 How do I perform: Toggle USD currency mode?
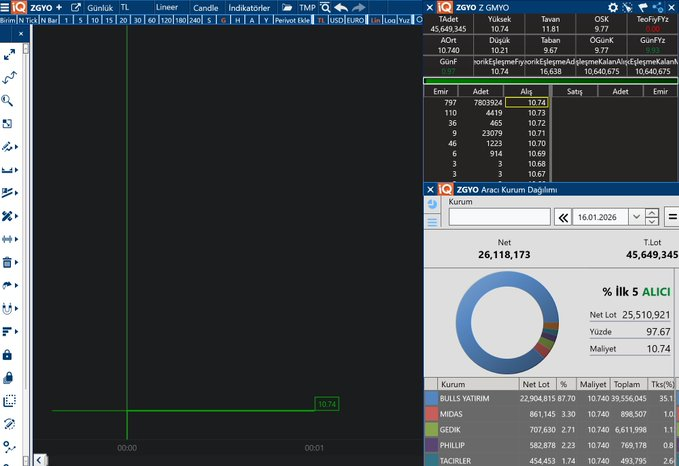336,20
